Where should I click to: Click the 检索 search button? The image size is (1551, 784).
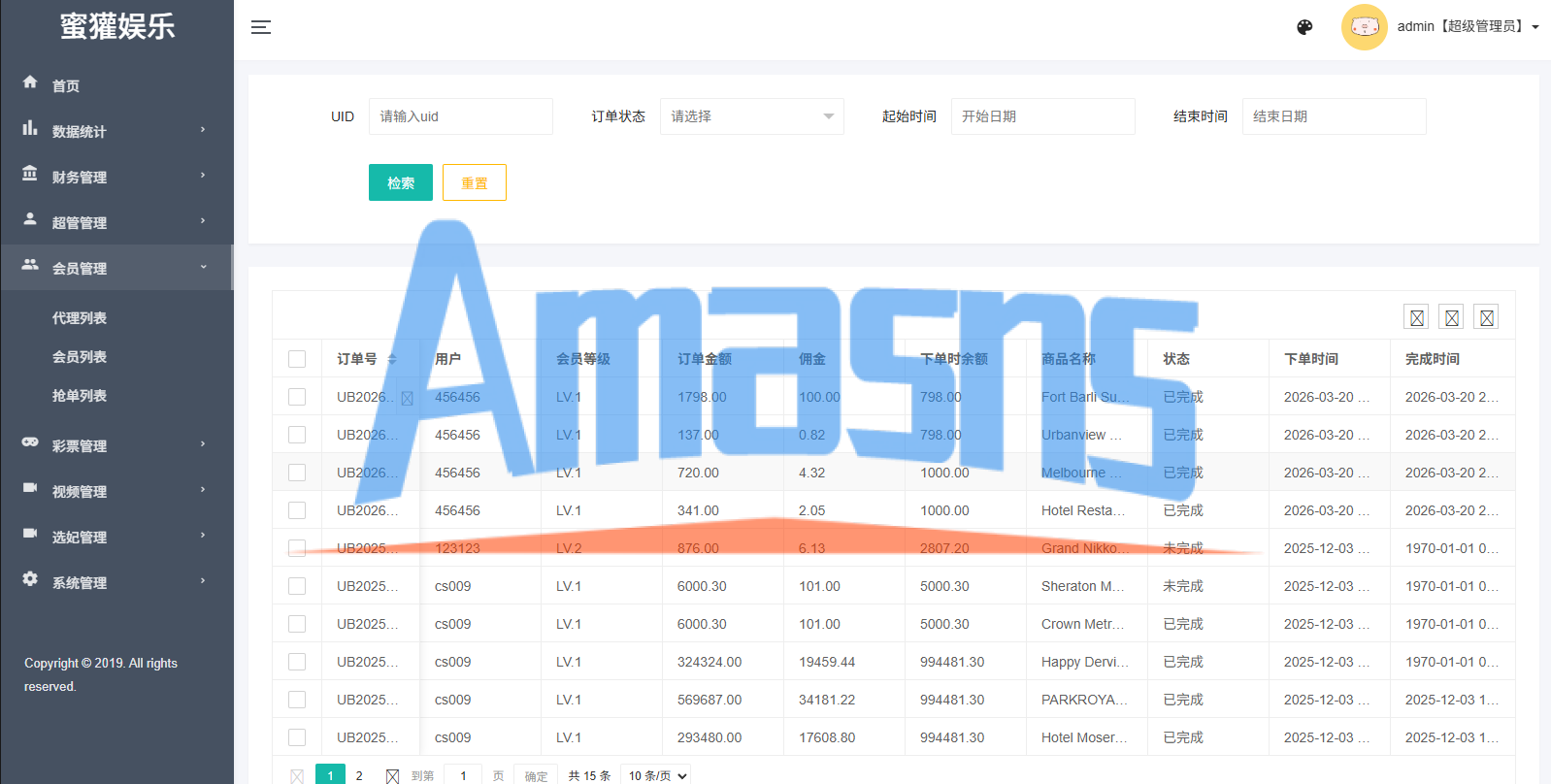pyautogui.click(x=401, y=182)
